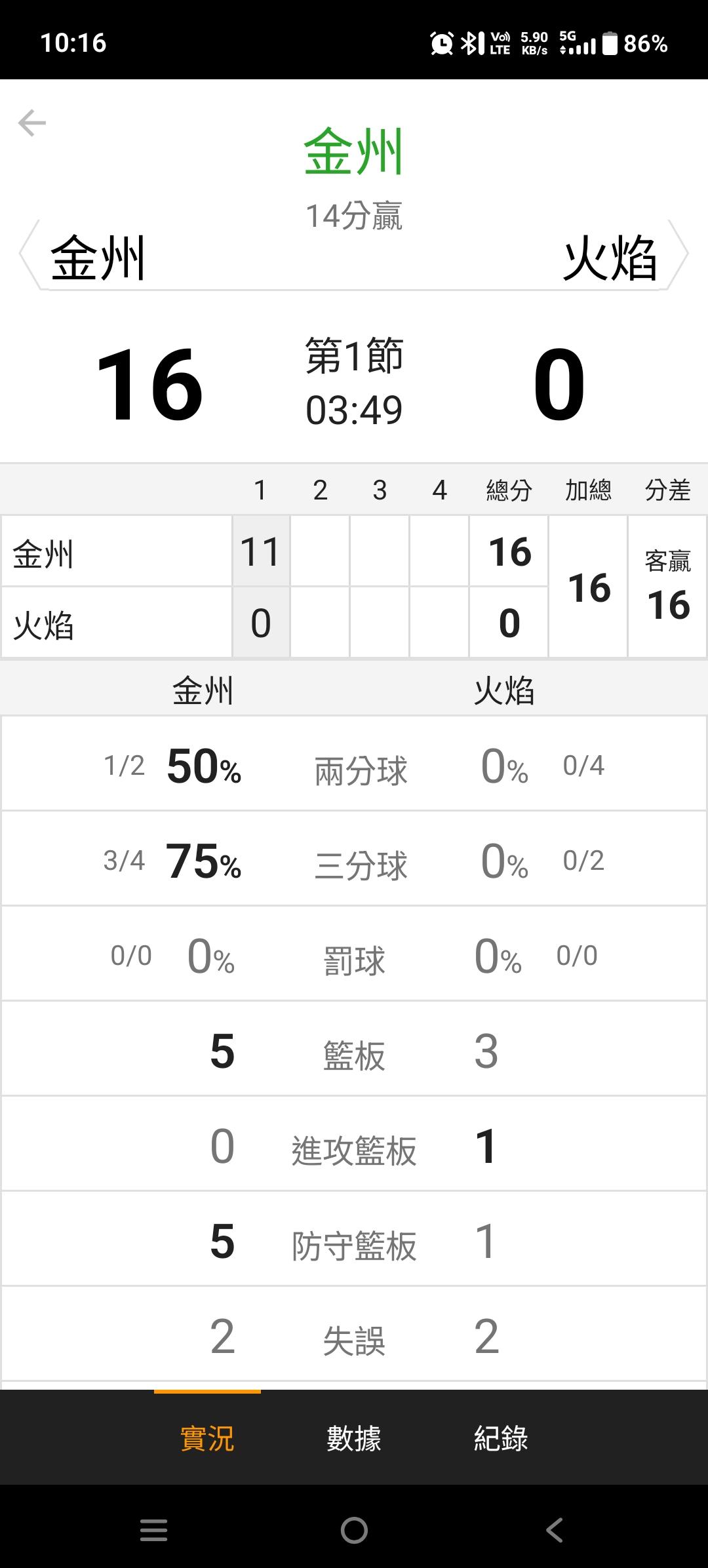Tap Android recent apps menu icon

154,1530
